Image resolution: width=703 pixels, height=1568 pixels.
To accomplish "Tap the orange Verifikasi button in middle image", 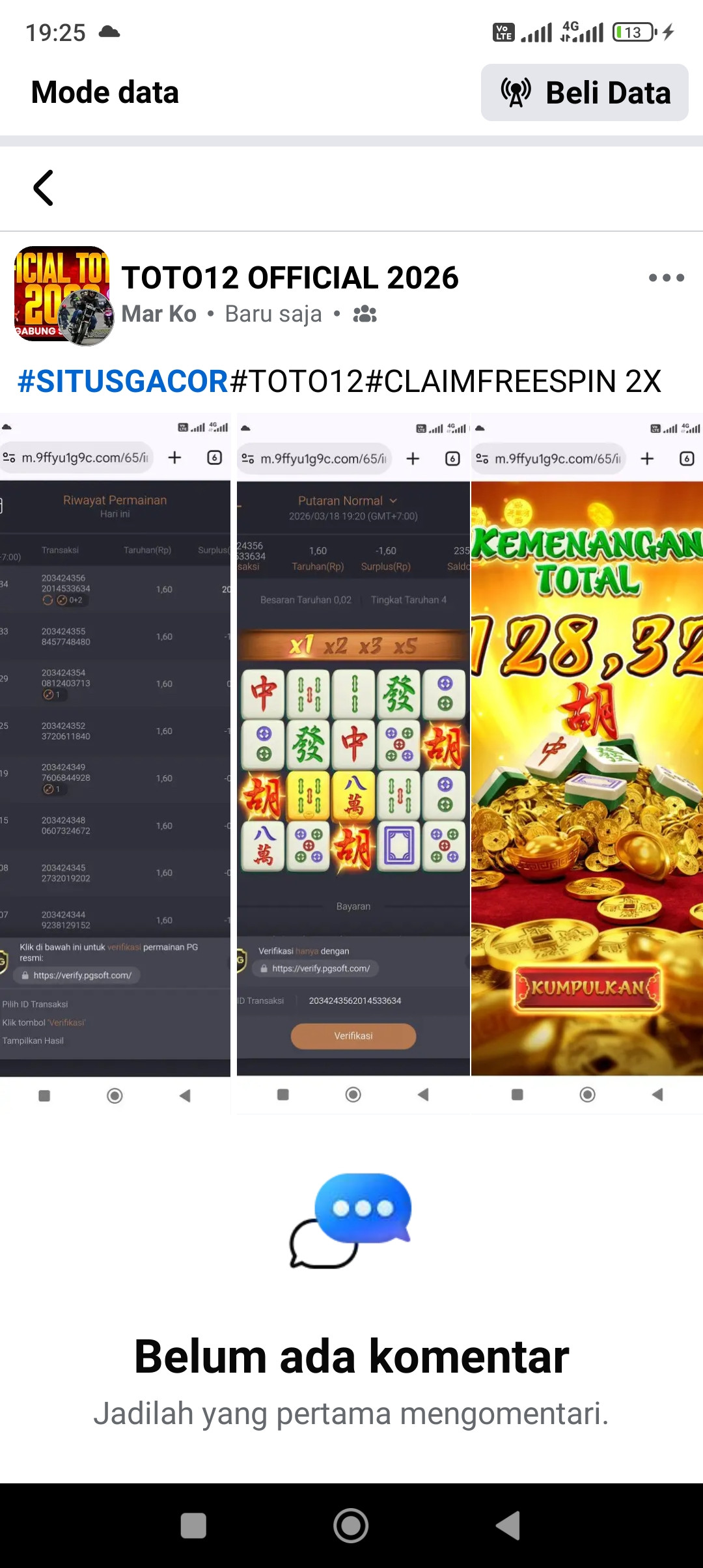I will 353,1036.
